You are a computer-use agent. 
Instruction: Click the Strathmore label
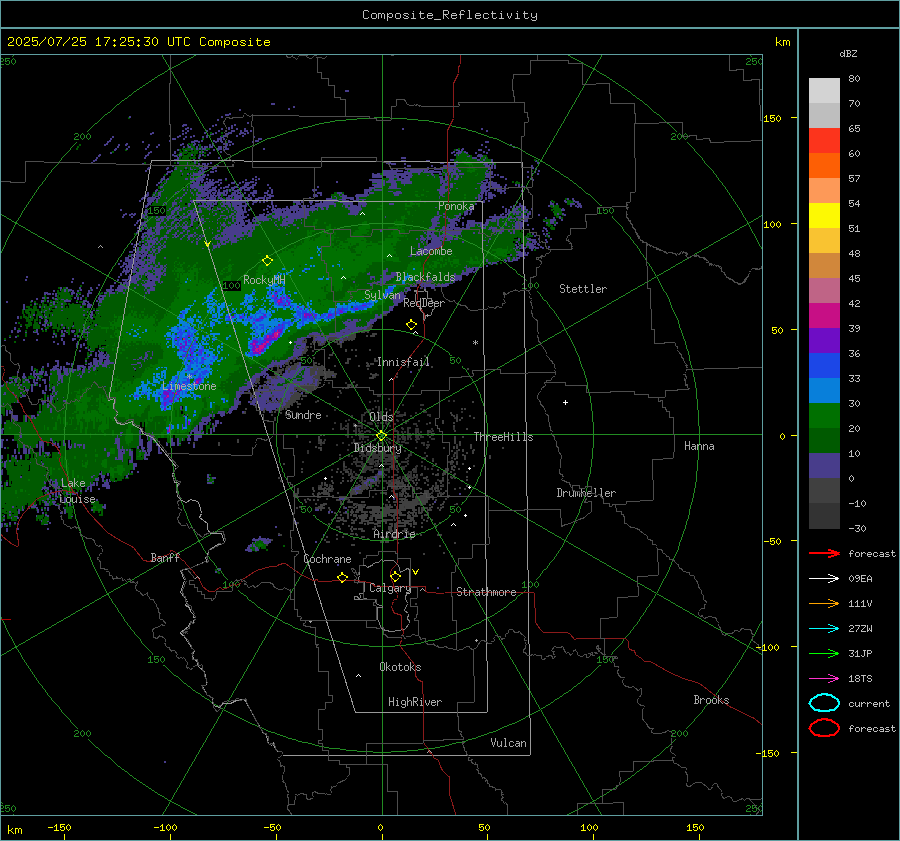coord(486,592)
